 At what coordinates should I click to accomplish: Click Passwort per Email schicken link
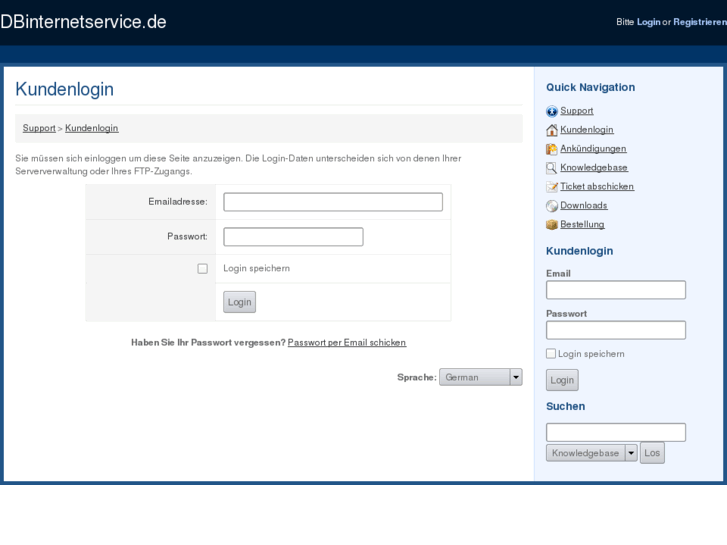tap(347, 342)
